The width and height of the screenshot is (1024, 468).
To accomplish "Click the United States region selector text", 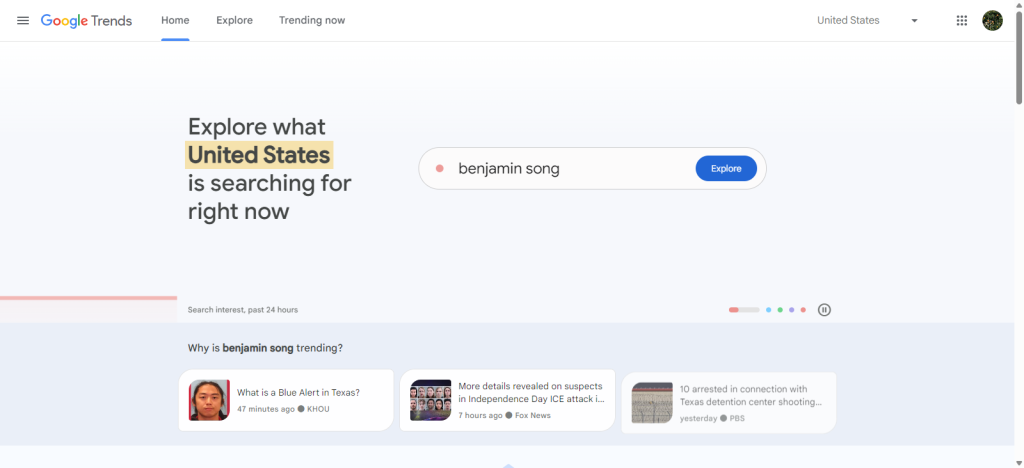I will (x=848, y=20).
